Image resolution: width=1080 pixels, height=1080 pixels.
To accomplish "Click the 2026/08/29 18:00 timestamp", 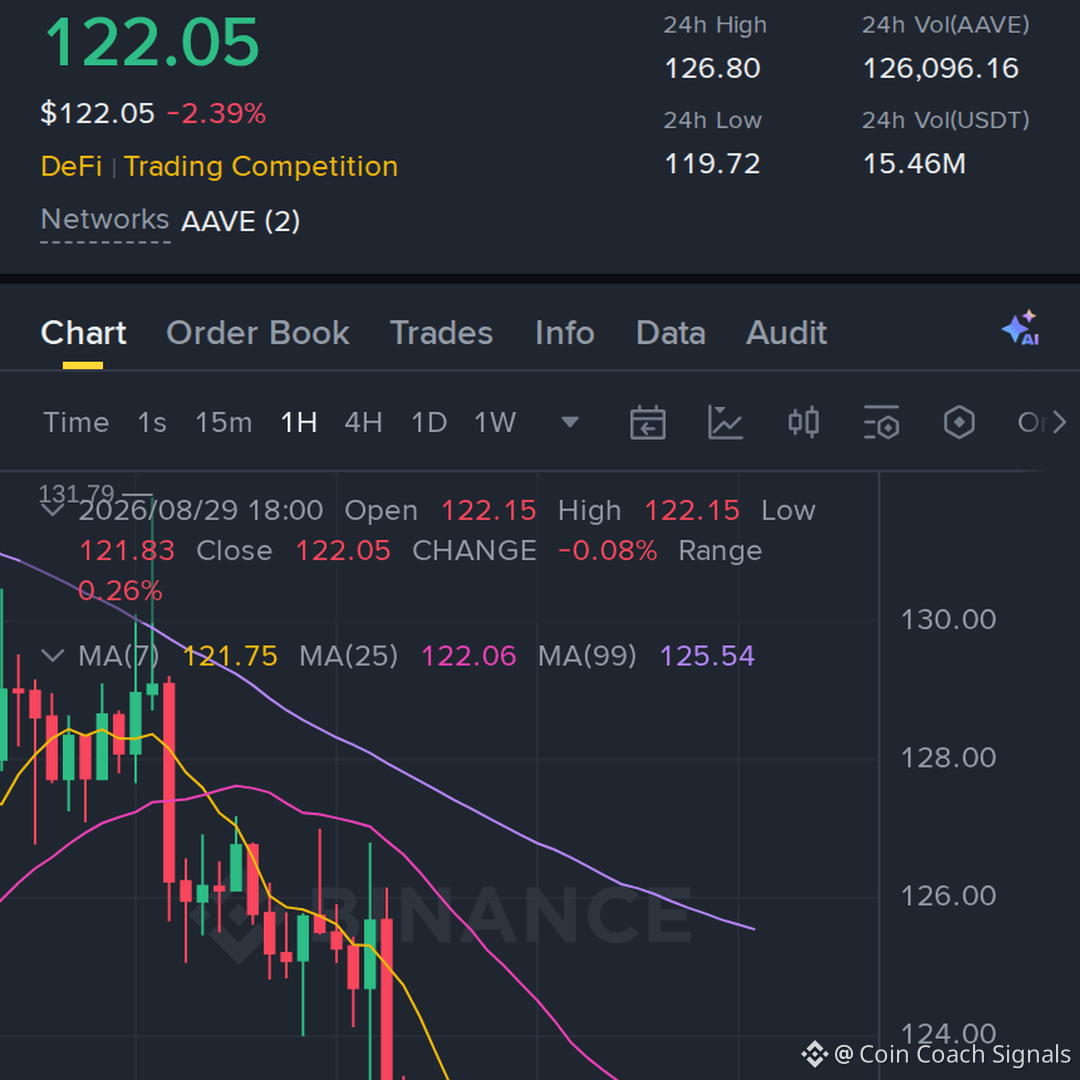I will pyautogui.click(x=200, y=510).
